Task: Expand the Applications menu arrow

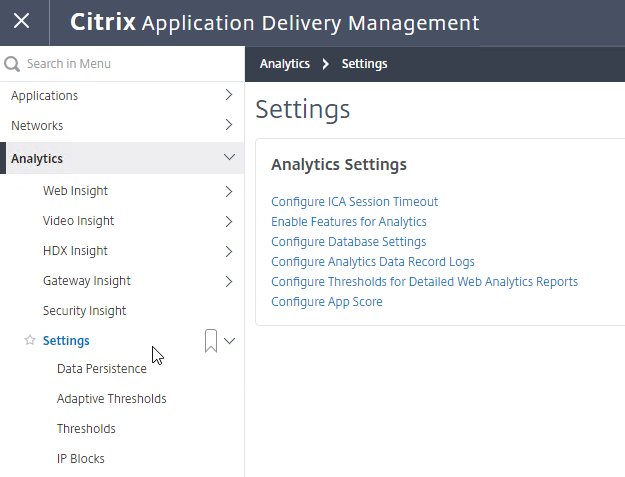Action: [229, 95]
